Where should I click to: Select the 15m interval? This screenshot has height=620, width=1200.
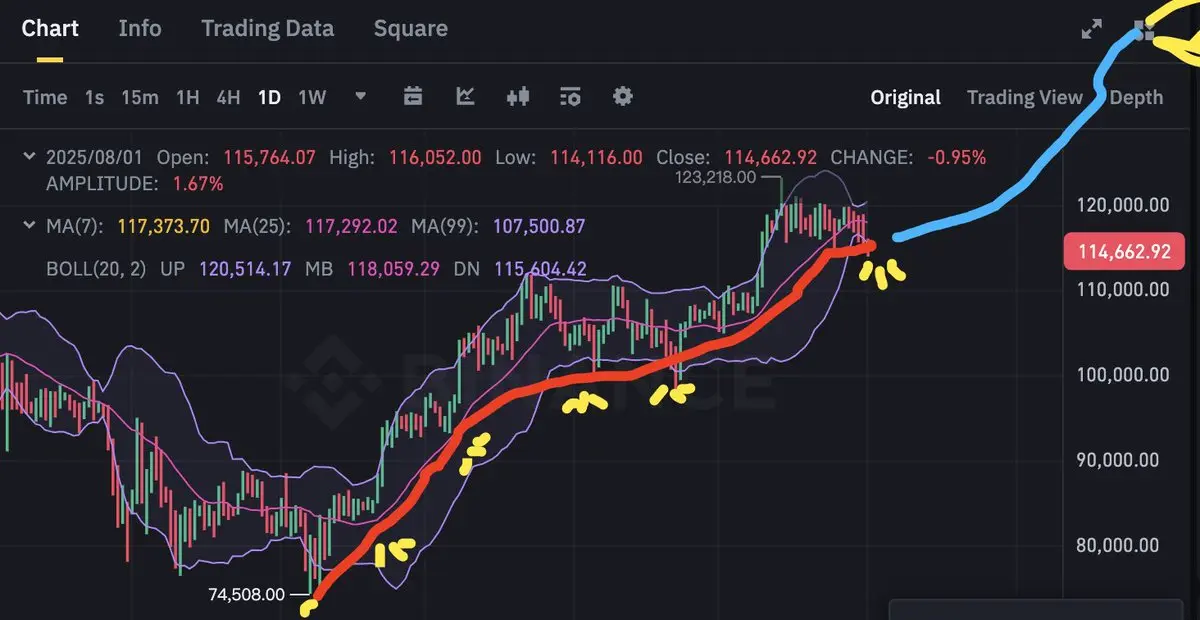pos(140,97)
